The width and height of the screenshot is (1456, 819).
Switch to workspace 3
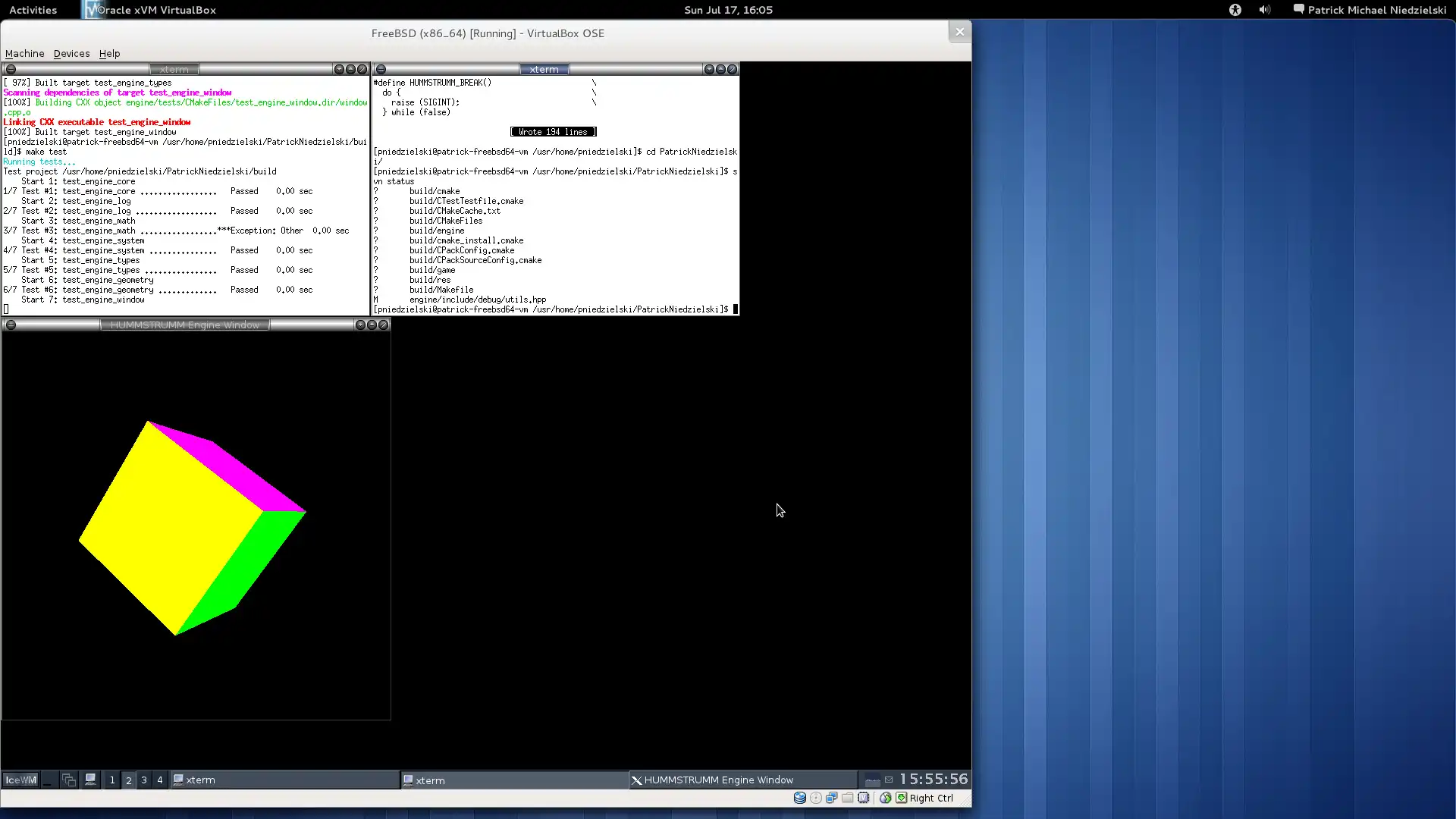[x=144, y=780]
